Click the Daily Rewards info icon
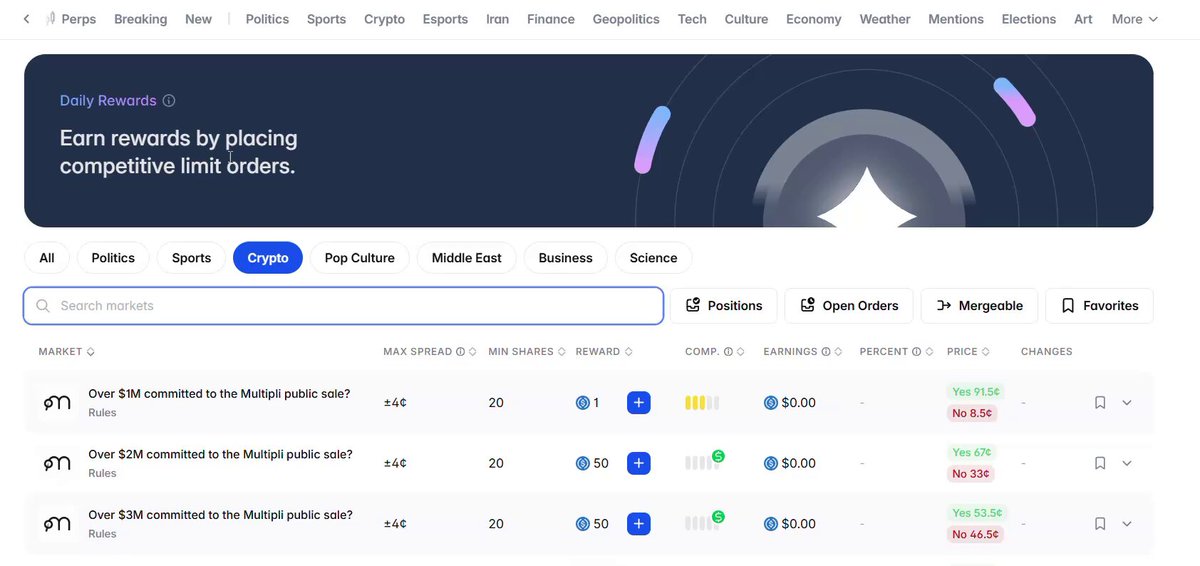Image resolution: width=1200 pixels, height=566 pixels. click(x=169, y=100)
